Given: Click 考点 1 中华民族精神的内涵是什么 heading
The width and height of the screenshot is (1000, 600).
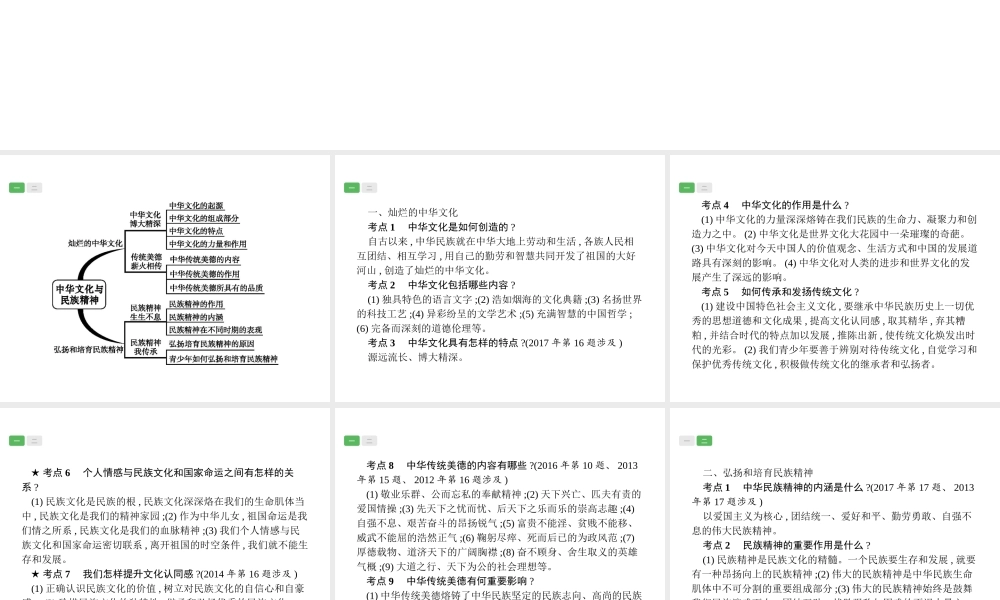Looking at the screenshot, I should (834, 495).
